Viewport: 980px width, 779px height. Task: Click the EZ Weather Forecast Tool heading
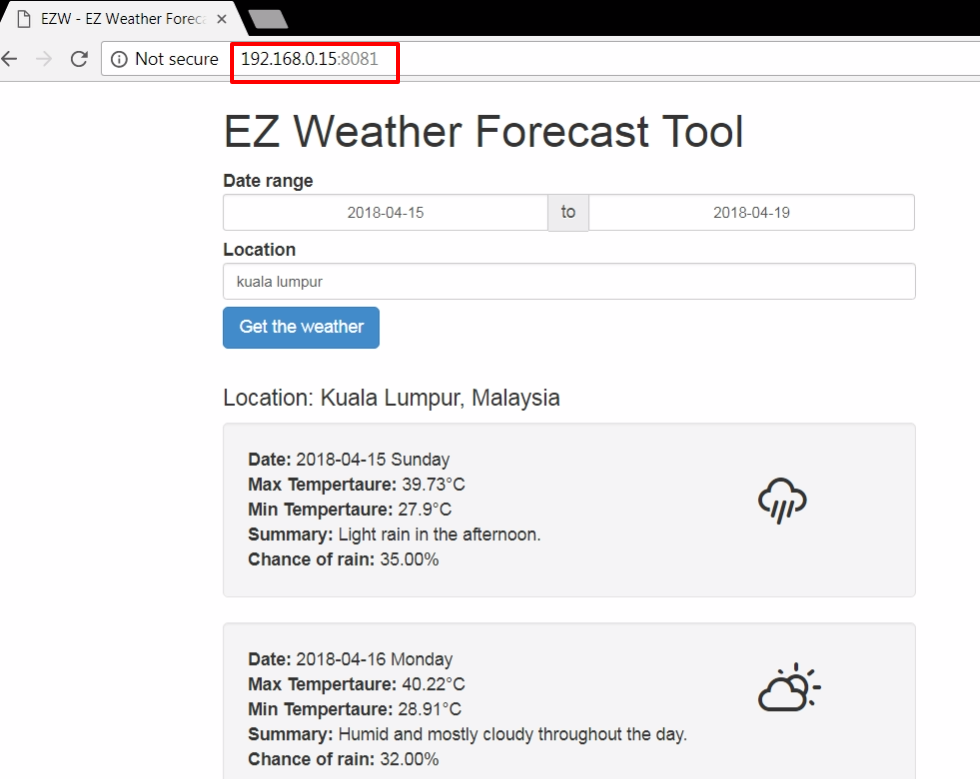tap(483, 132)
